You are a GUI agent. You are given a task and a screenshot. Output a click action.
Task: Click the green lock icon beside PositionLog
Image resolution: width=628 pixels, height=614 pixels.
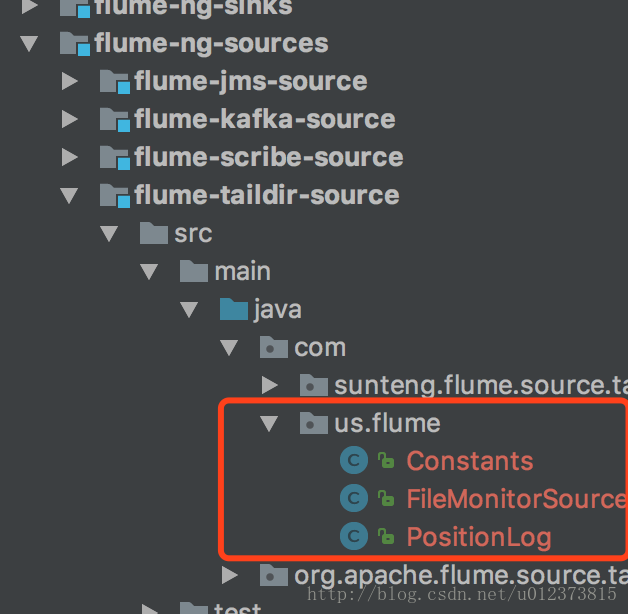point(386,536)
